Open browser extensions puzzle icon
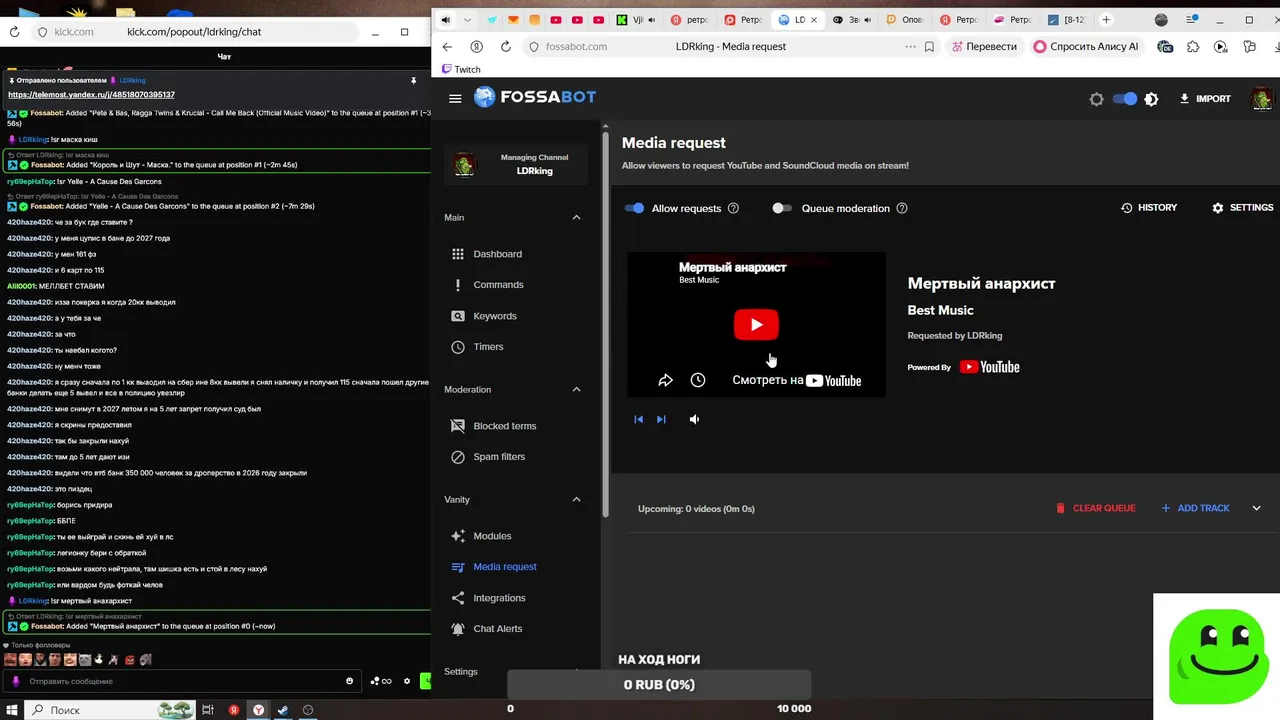1280x720 pixels. (x=1193, y=46)
